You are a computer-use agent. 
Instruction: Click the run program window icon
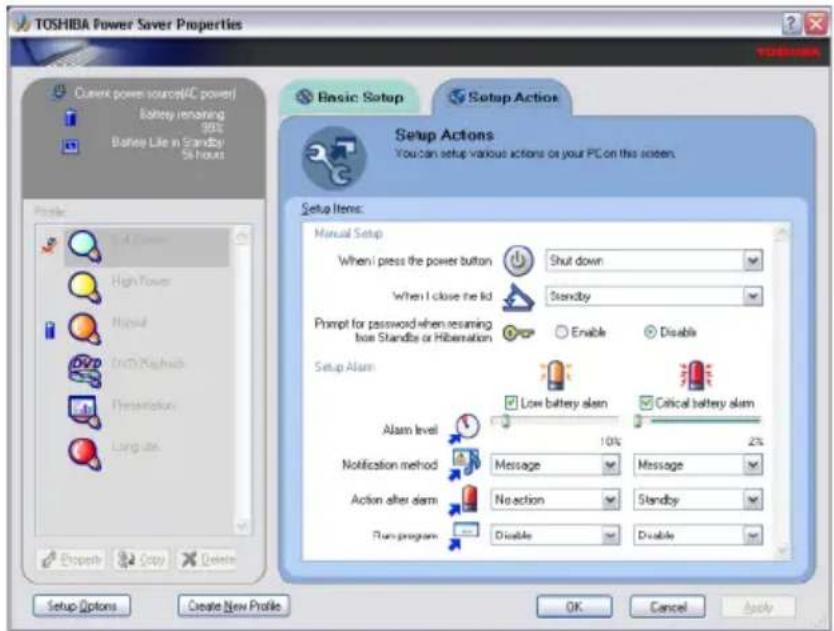click(x=463, y=536)
